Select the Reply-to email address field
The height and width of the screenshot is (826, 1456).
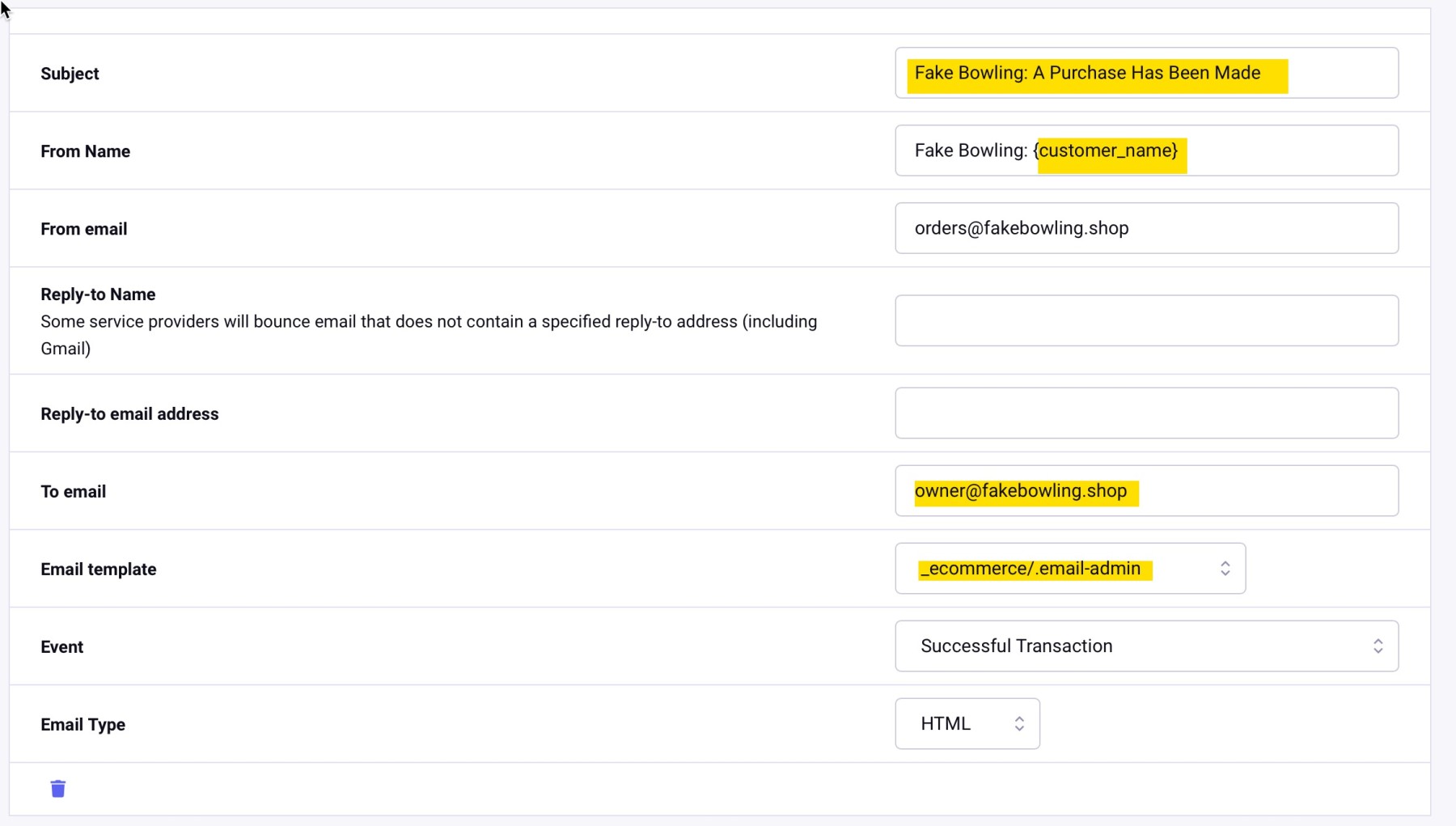pos(1146,413)
